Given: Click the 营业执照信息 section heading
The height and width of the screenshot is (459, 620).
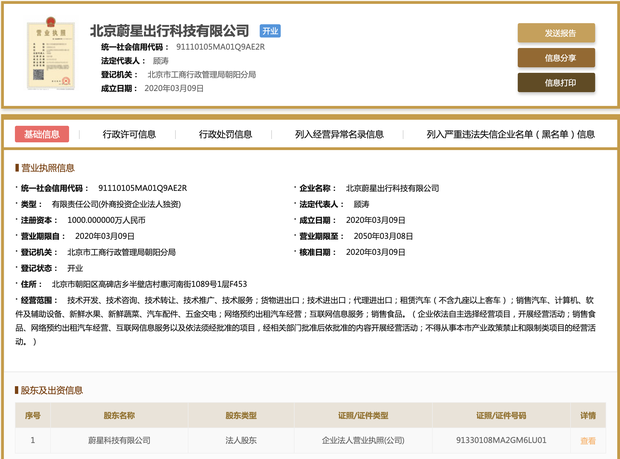Looking at the screenshot, I should [47, 168].
